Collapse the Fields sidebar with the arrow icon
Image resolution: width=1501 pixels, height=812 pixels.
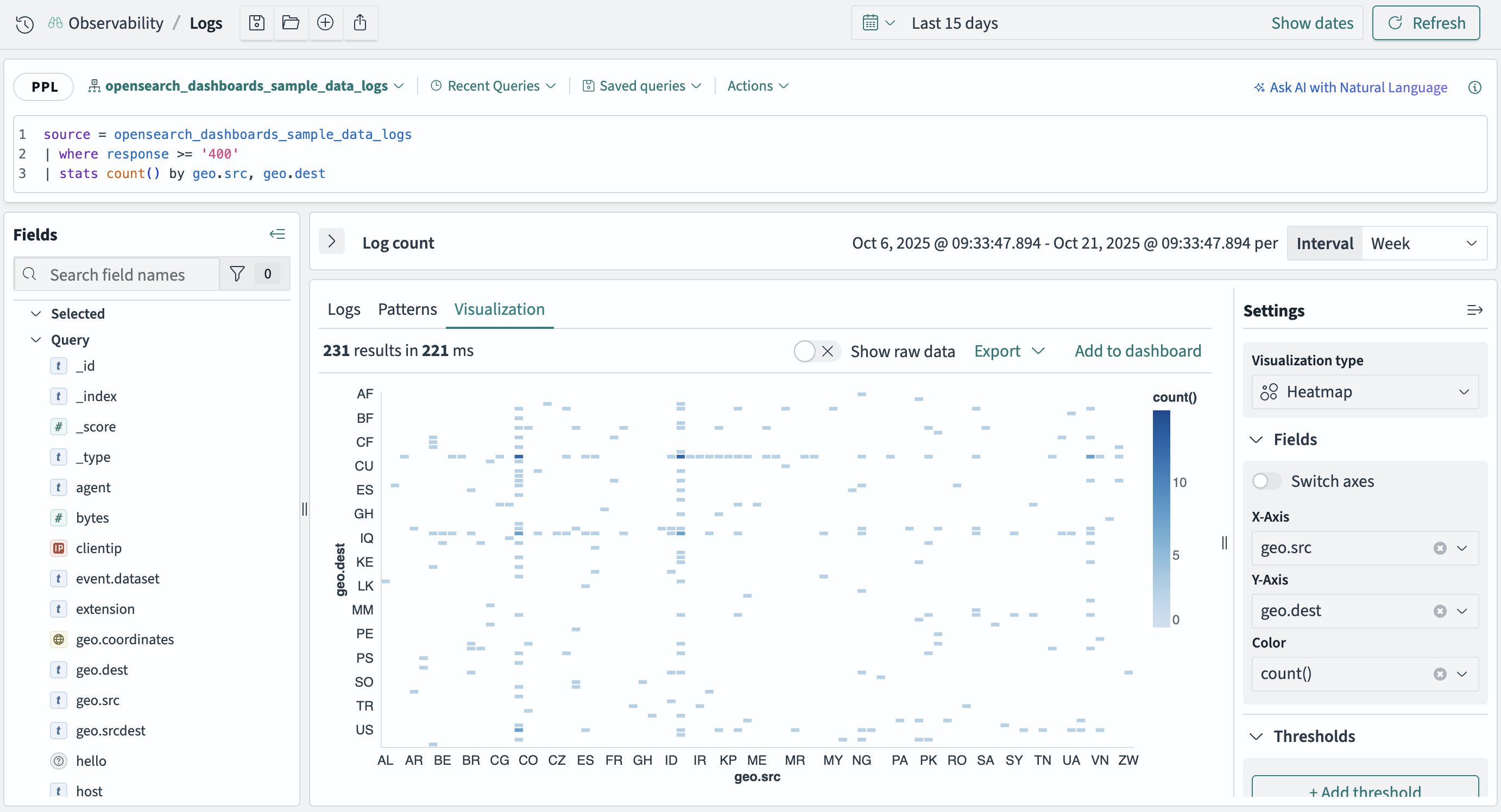click(278, 234)
